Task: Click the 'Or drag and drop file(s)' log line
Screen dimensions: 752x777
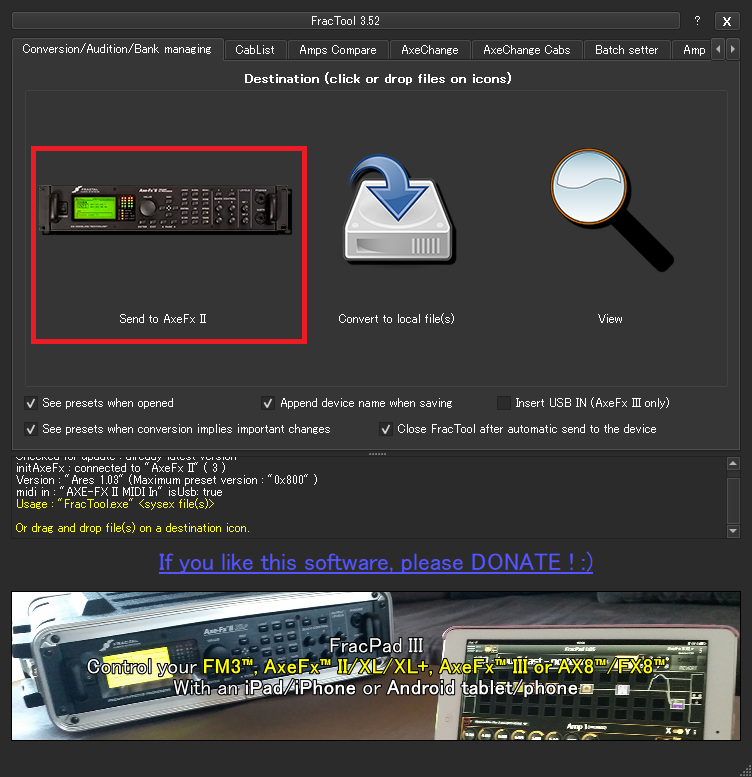Action: (132, 528)
